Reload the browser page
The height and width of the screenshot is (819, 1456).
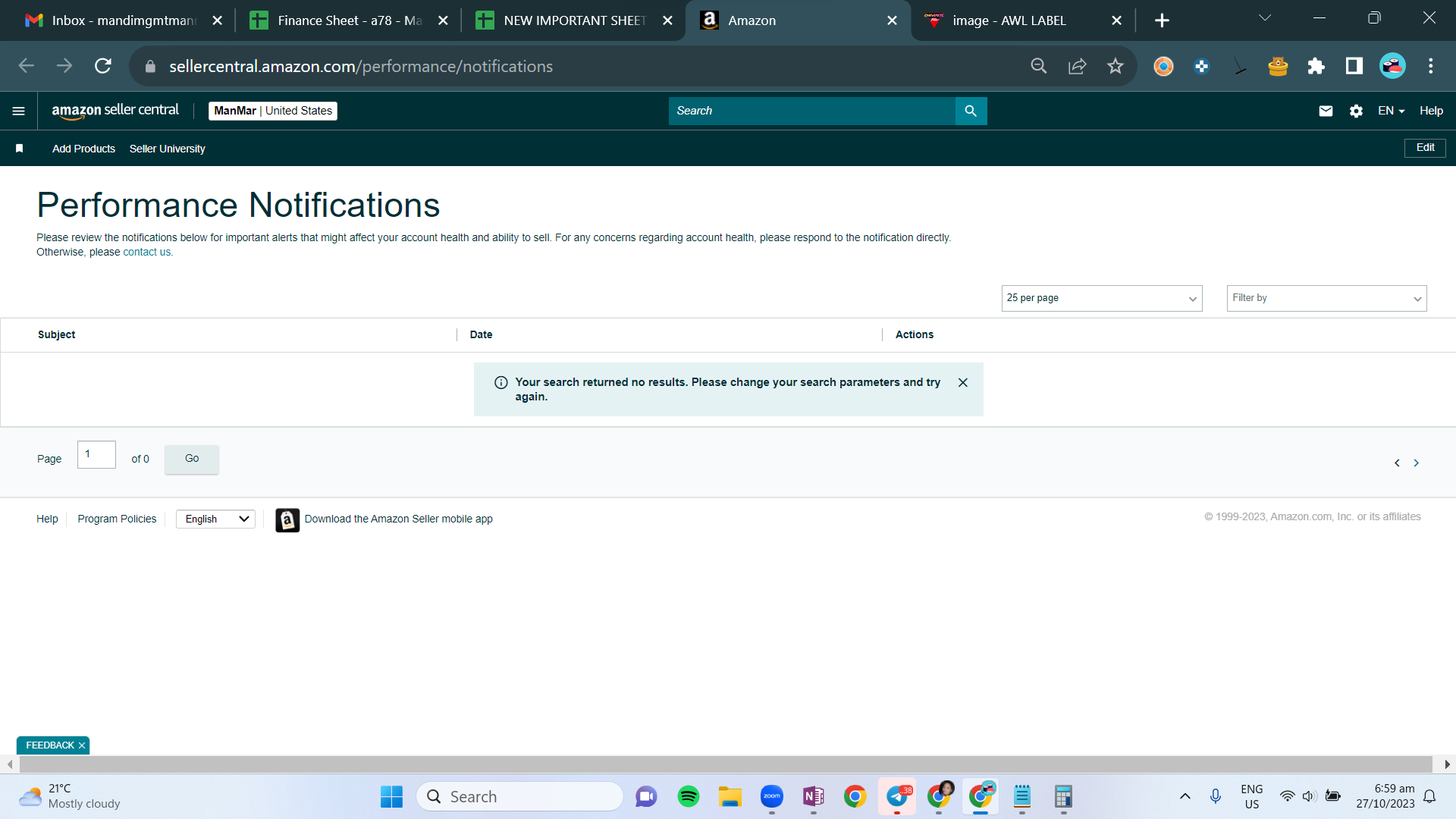[103, 66]
